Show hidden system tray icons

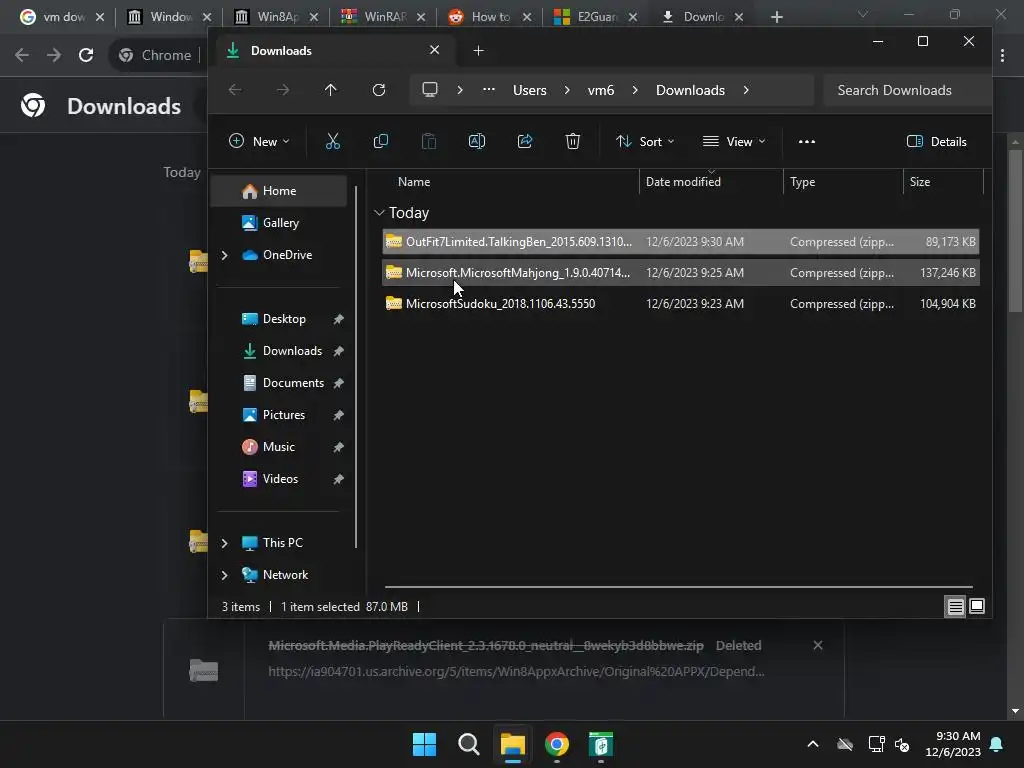click(x=813, y=744)
